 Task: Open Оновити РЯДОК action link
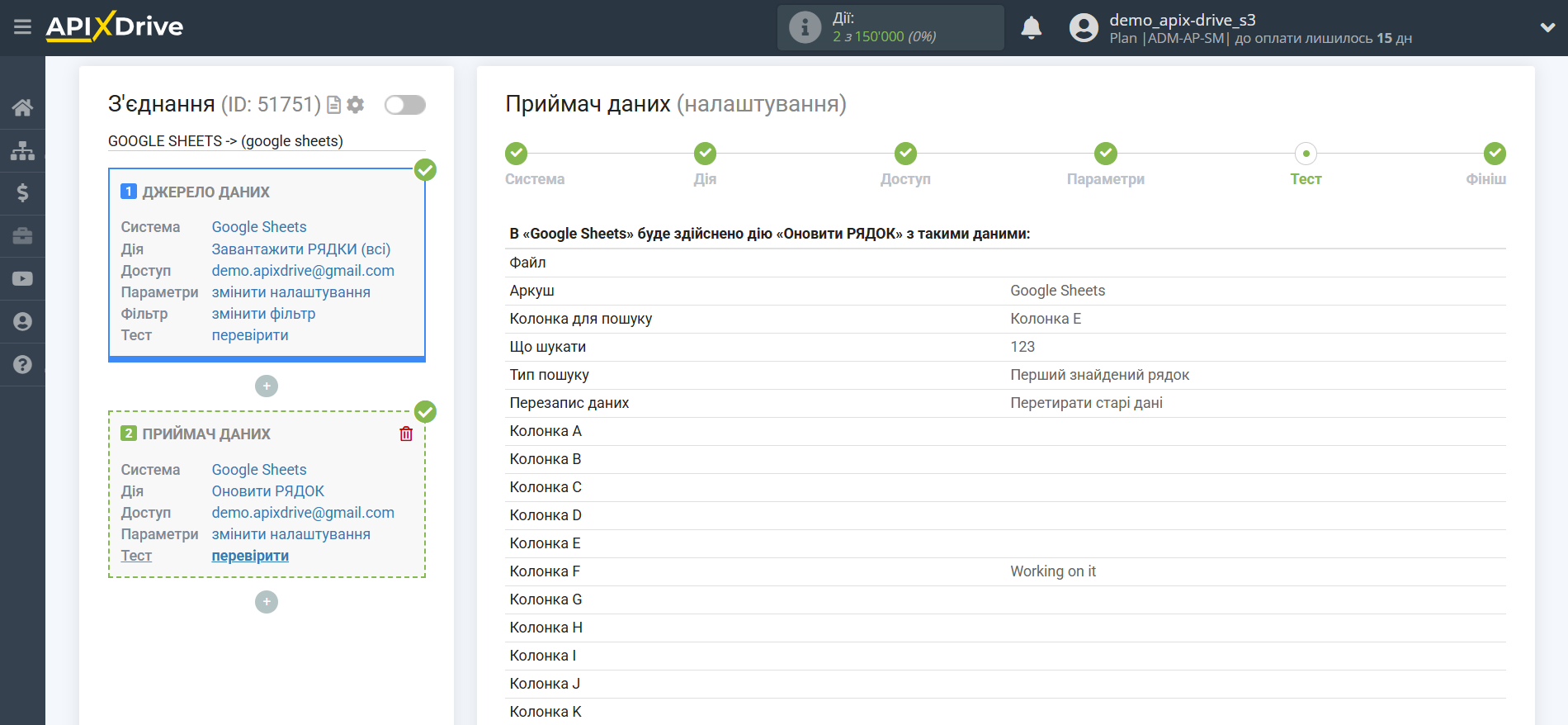click(x=268, y=491)
